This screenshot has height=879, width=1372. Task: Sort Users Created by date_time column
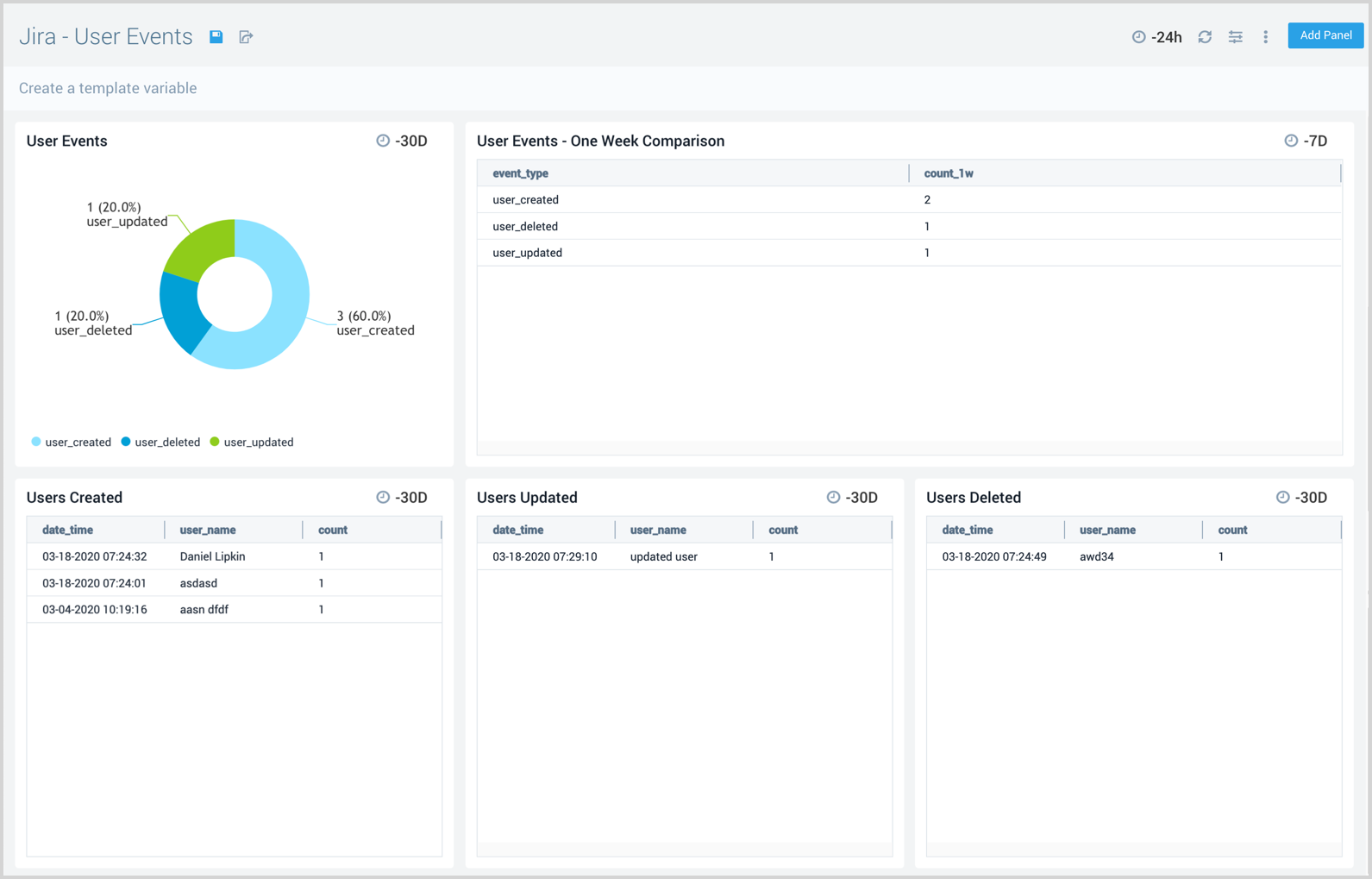pyautogui.click(x=67, y=530)
